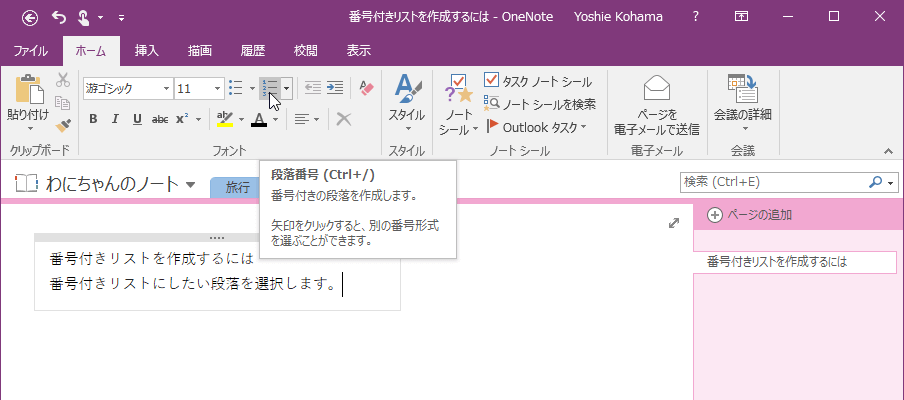Click the note container handle dots
Viewport: 904px width, 400px height.
coord(217,237)
